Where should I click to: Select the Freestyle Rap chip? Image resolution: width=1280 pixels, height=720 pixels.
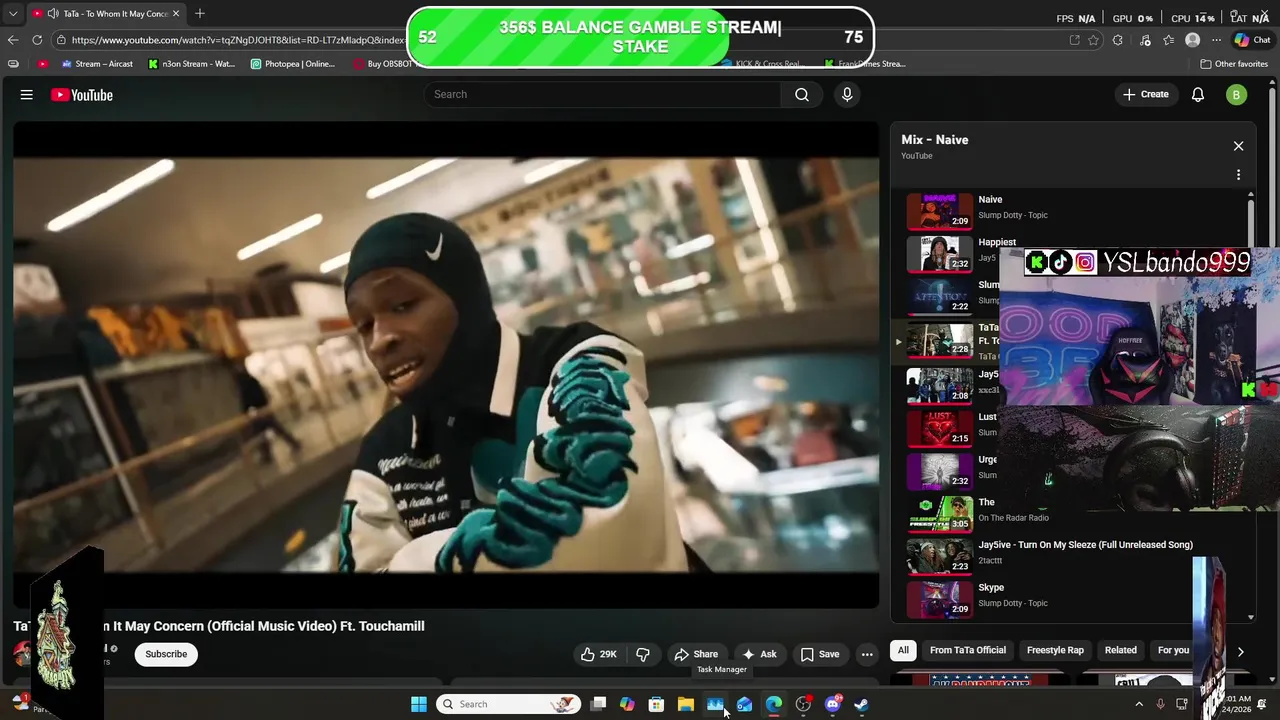1055,650
